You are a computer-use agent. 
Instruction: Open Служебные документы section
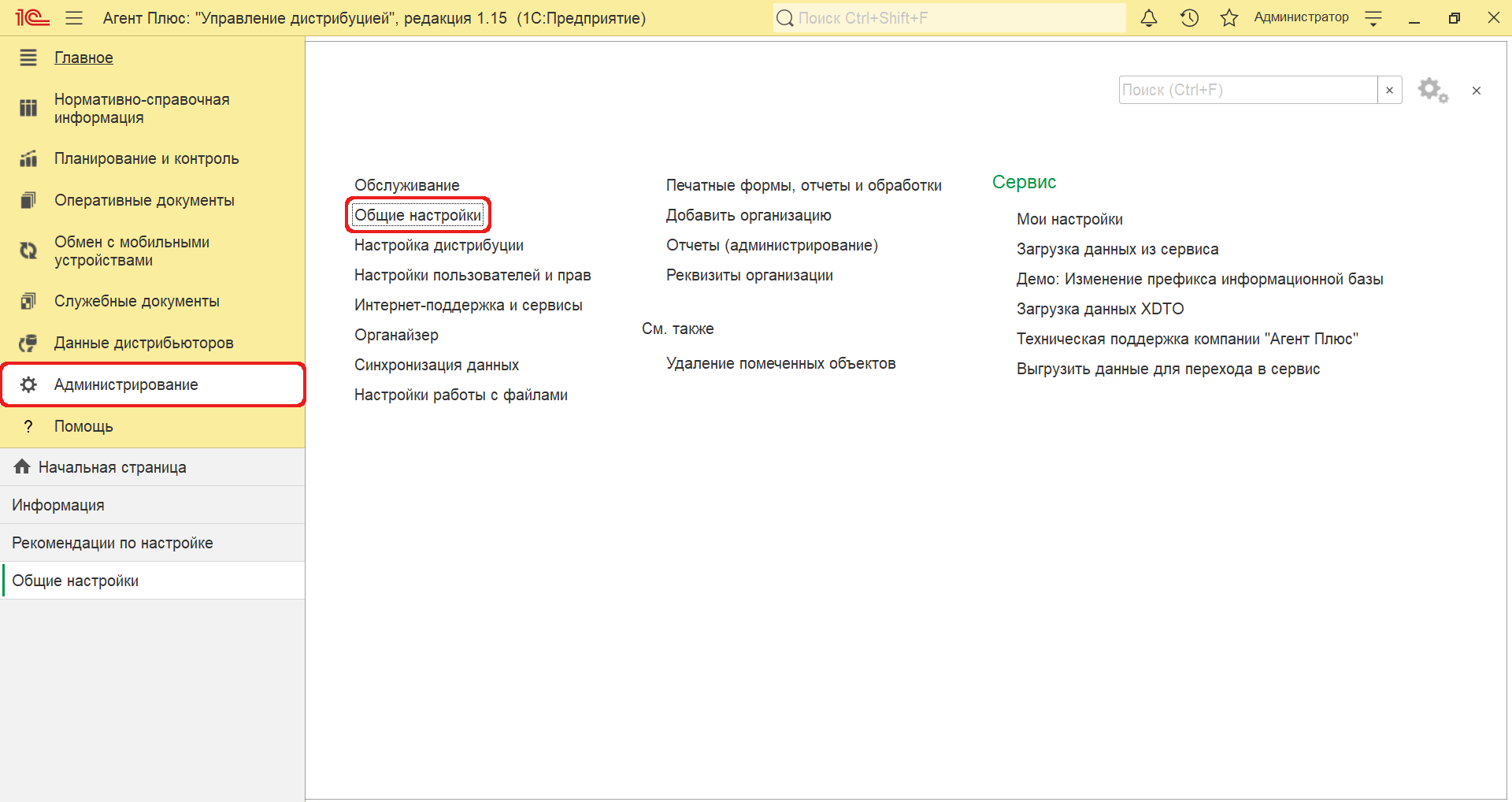[x=153, y=301]
